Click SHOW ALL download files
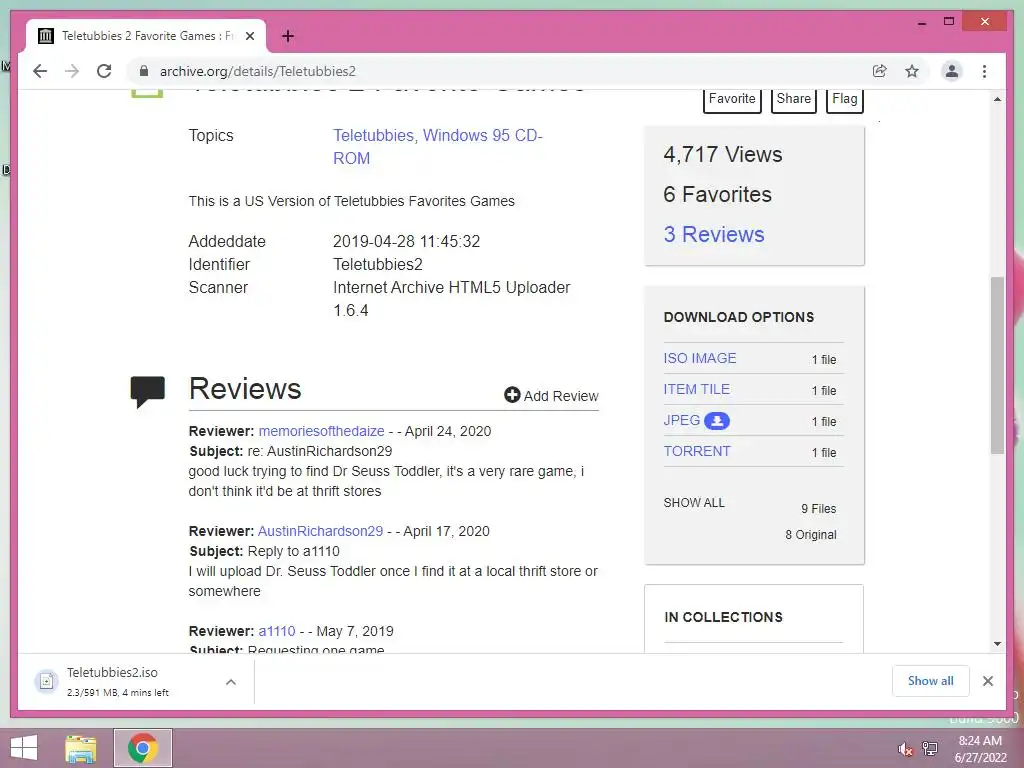Image resolution: width=1024 pixels, height=768 pixels. click(694, 503)
